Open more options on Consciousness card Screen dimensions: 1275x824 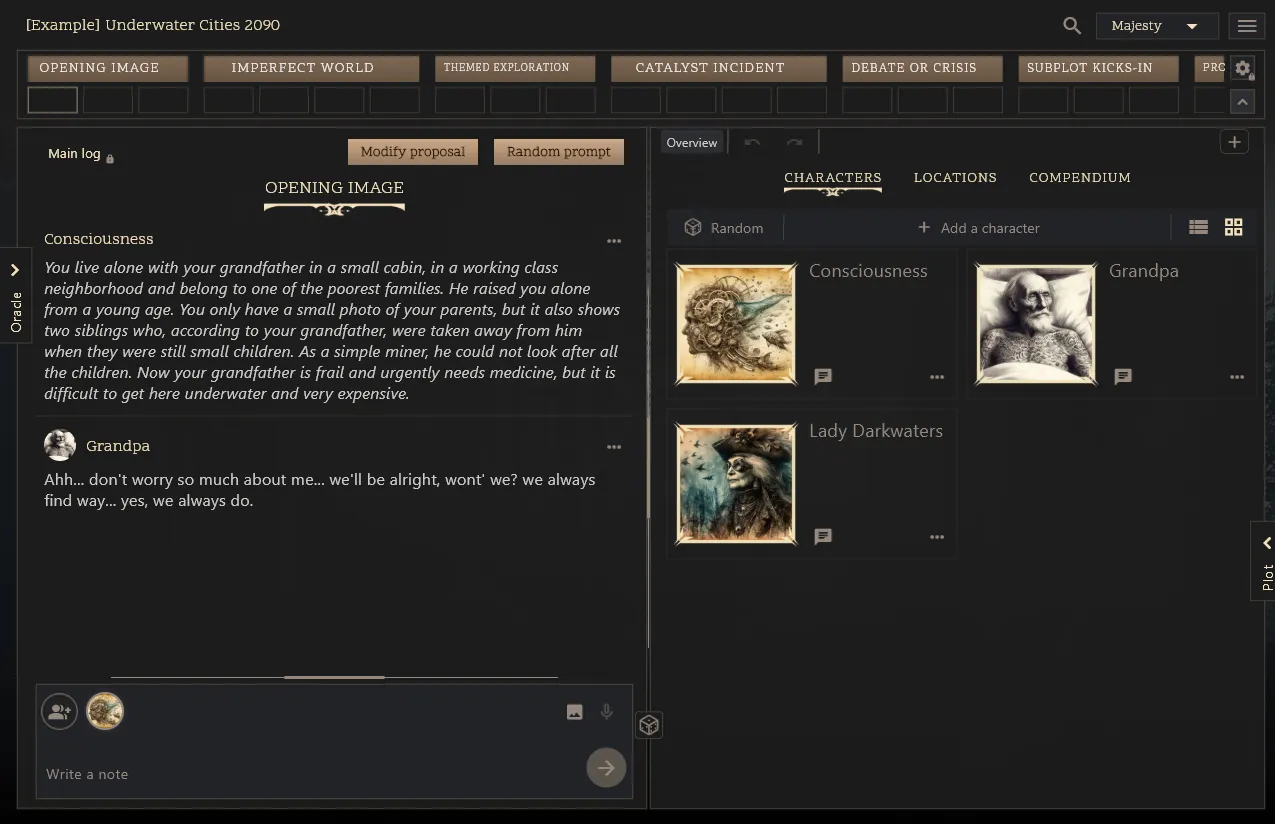tap(937, 378)
